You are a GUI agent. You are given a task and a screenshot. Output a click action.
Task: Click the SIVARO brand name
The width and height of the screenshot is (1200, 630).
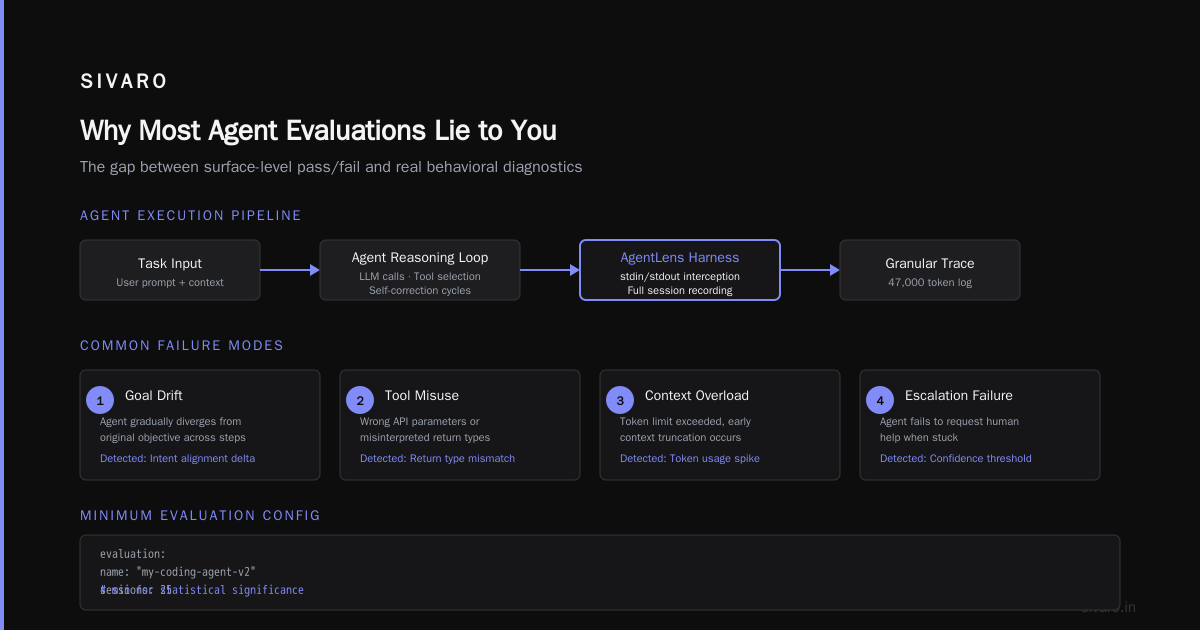pos(124,82)
